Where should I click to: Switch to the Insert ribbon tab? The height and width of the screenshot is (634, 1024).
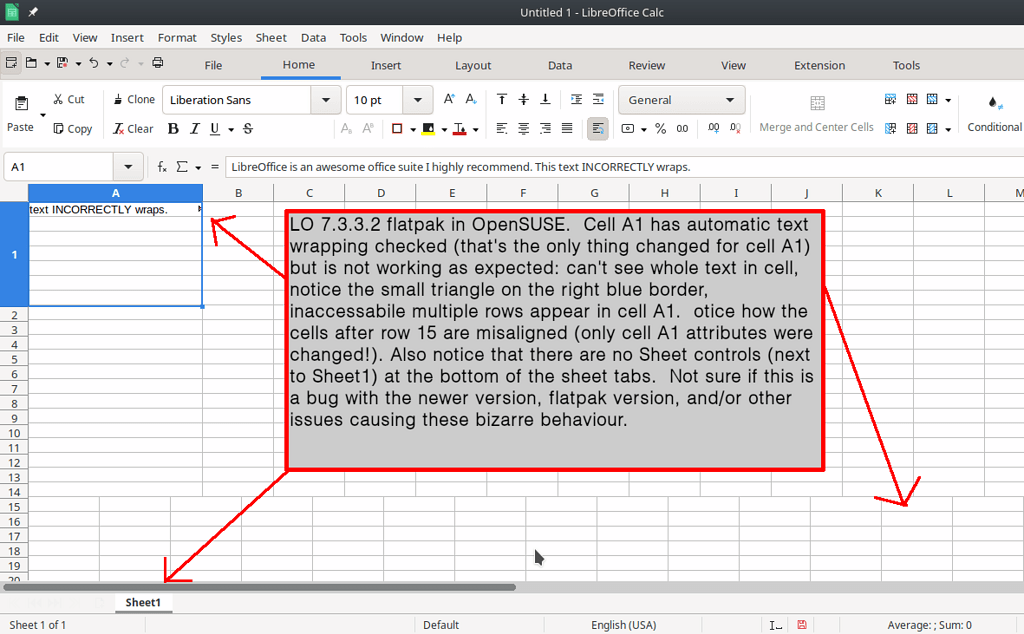click(385, 65)
